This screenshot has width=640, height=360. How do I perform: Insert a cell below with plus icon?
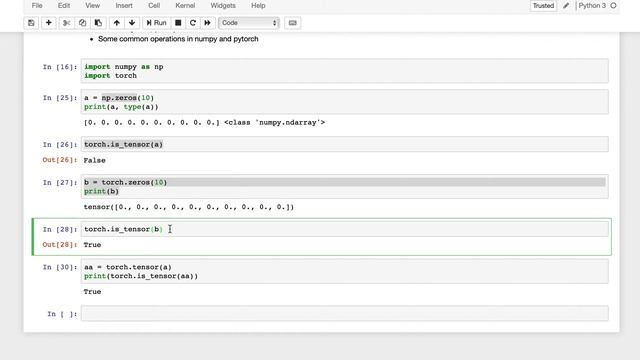click(49, 23)
